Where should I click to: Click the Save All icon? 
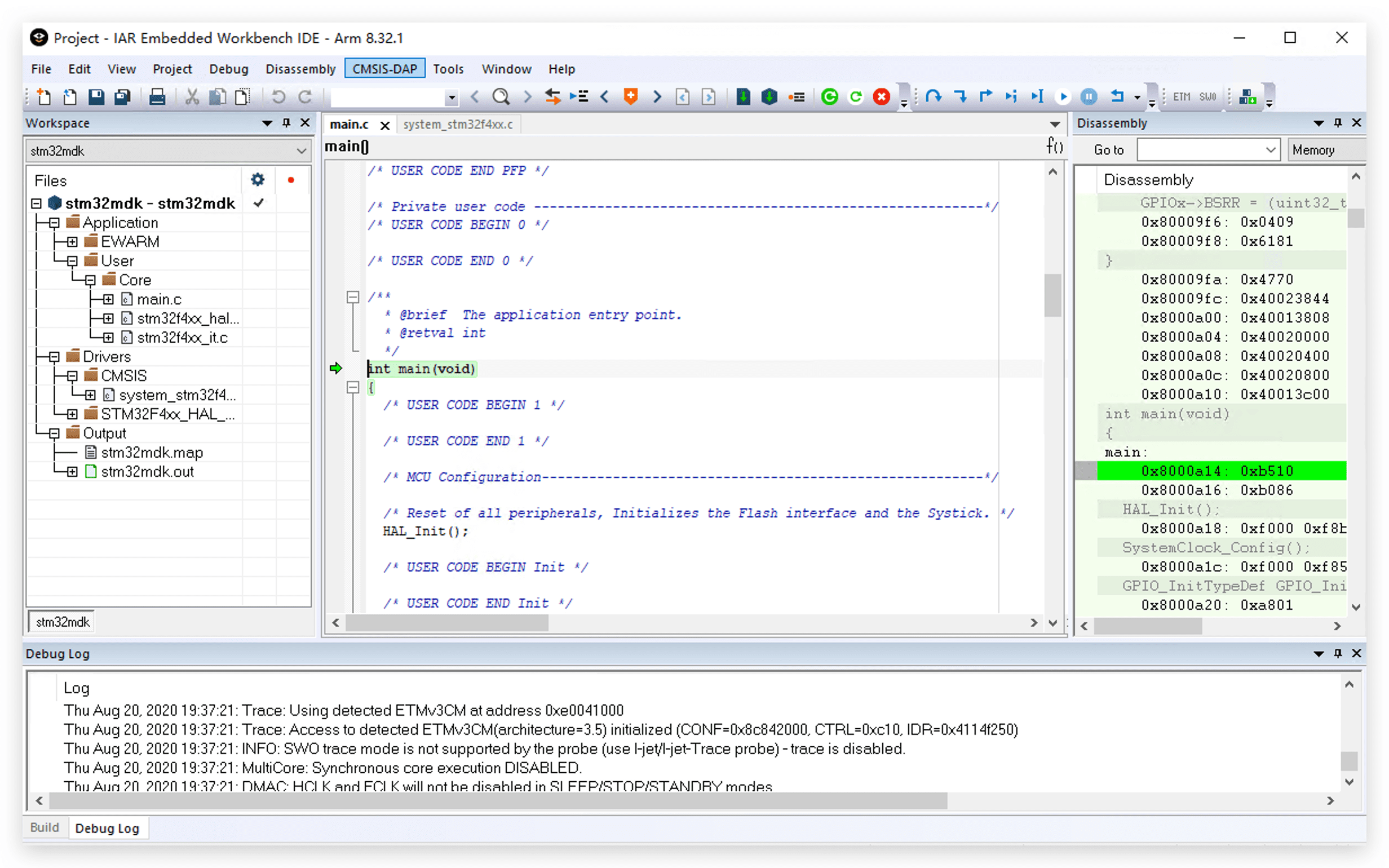tap(122, 96)
